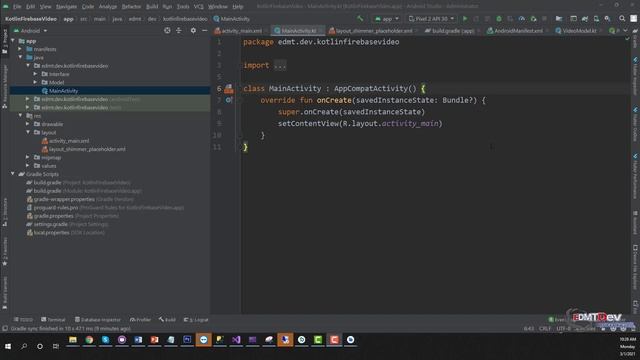This screenshot has width=640, height=360.
Task: Click the Task View taskbar icon
Action: click(56, 346)
